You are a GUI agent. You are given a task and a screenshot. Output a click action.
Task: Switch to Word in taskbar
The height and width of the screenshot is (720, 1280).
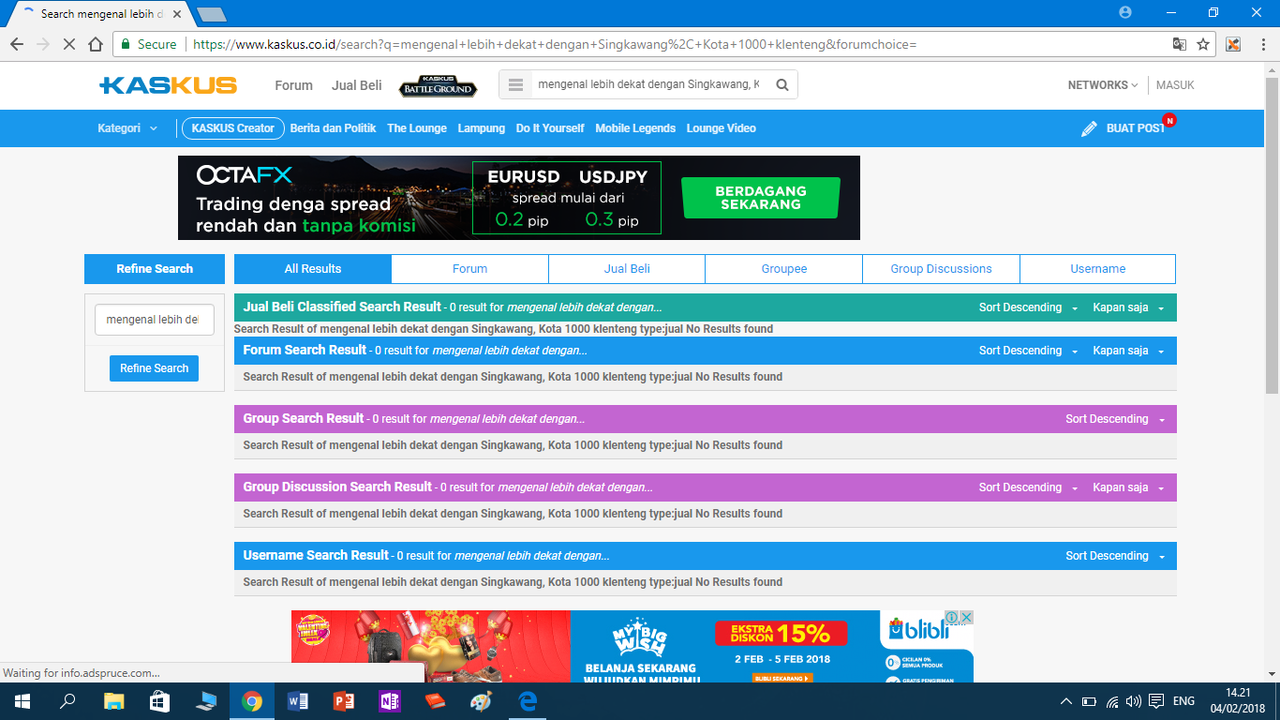point(298,701)
